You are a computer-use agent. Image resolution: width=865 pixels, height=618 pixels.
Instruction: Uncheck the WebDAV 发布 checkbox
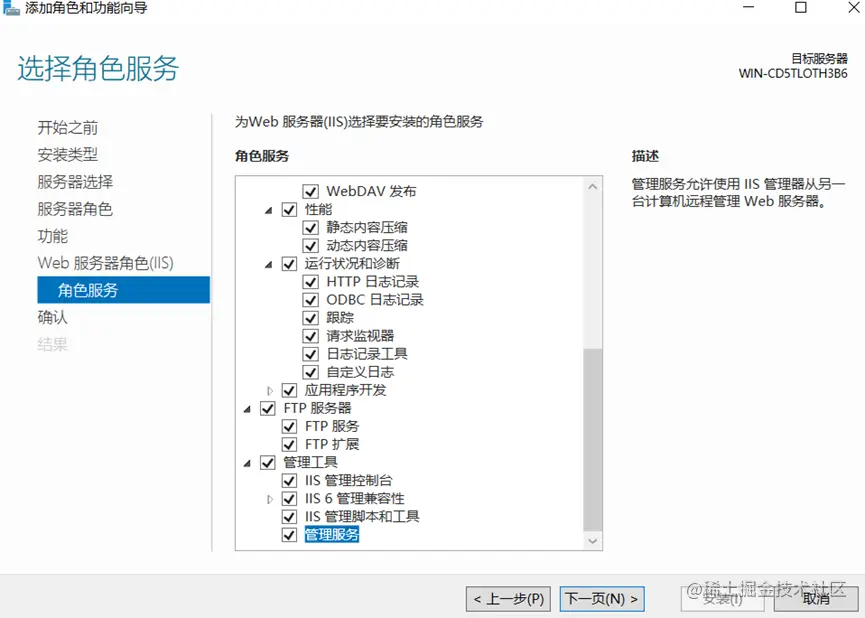pyautogui.click(x=311, y=191)
